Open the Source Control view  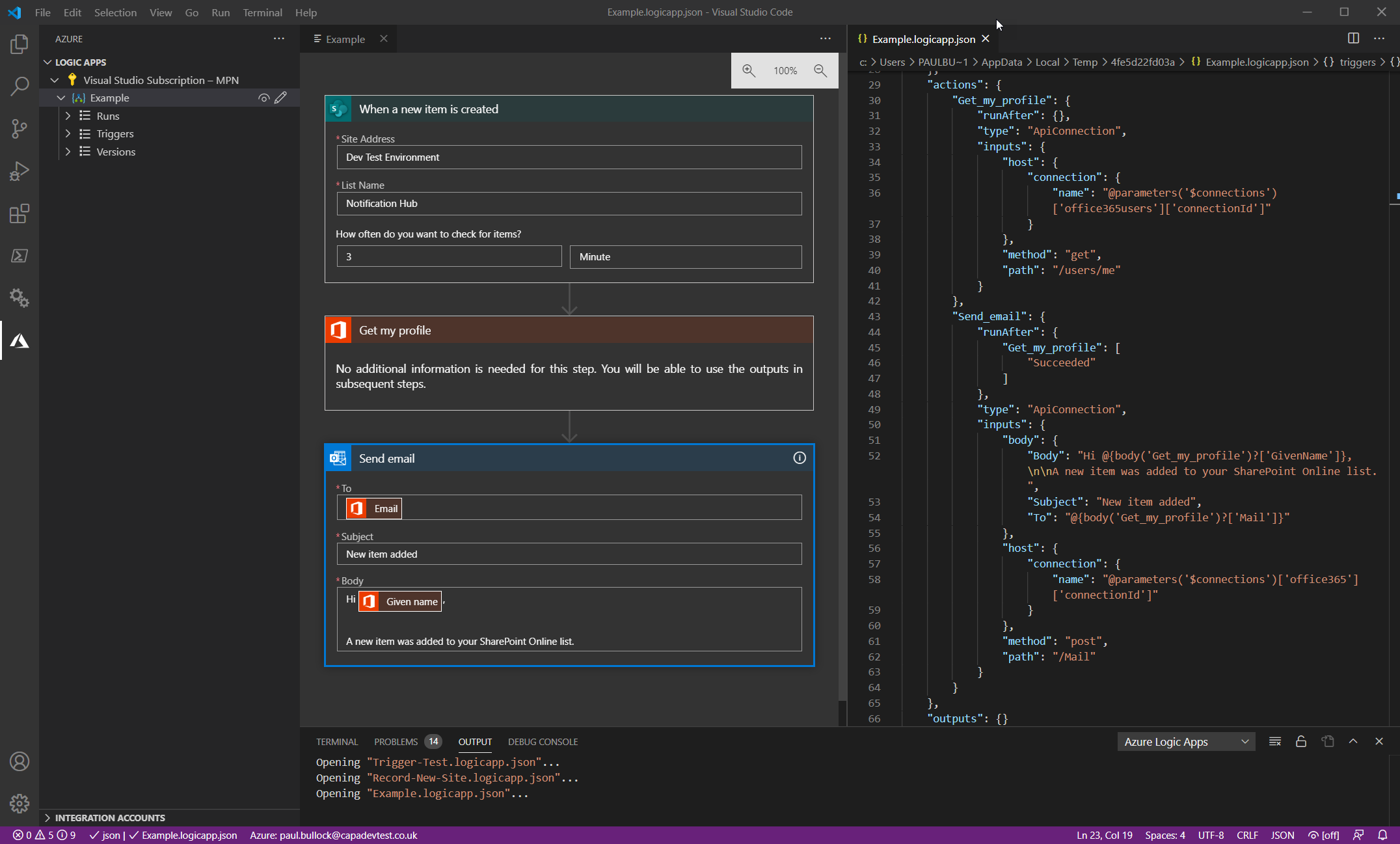[20, 128]
